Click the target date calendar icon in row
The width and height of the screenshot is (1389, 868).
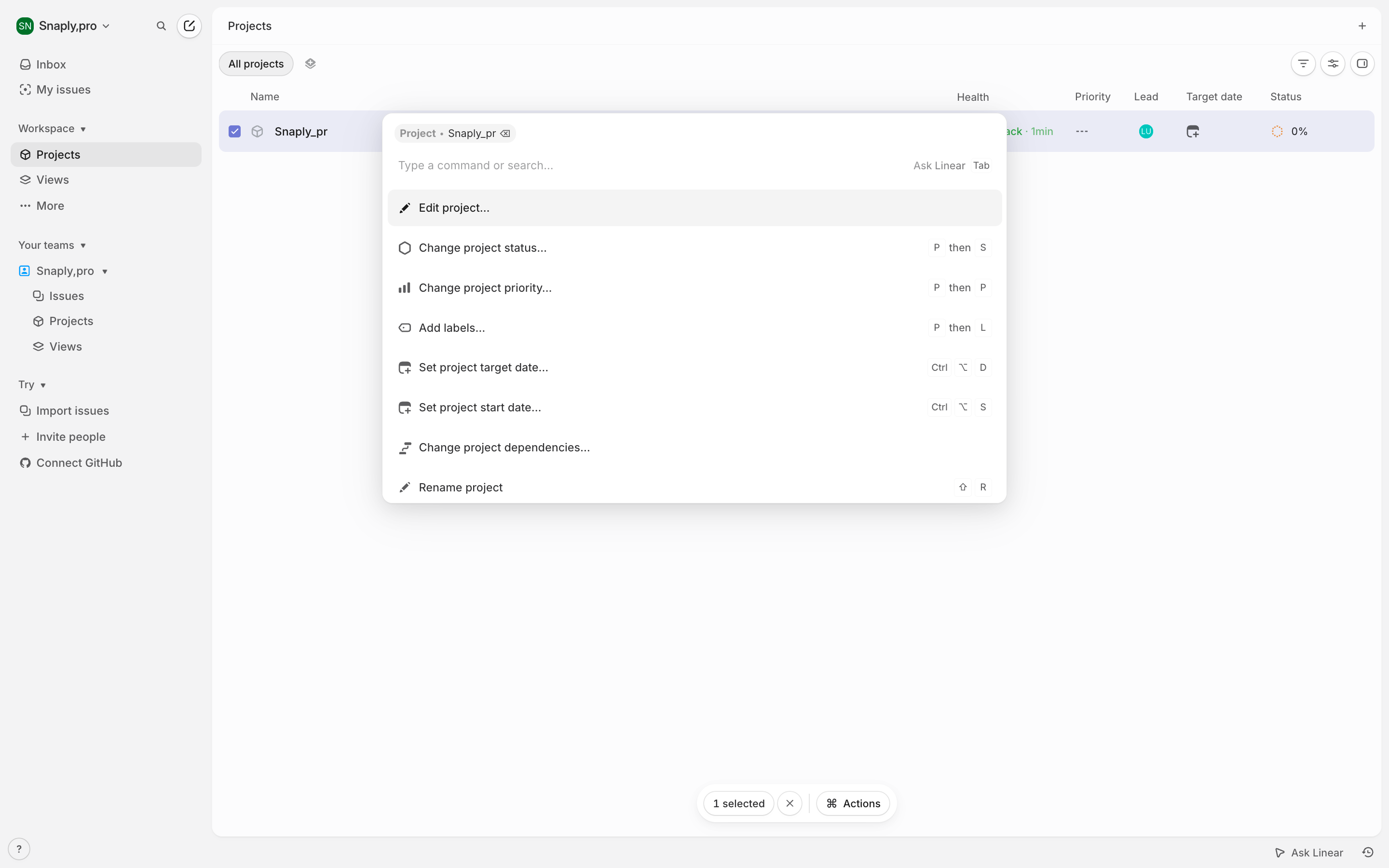[1193, 132]
